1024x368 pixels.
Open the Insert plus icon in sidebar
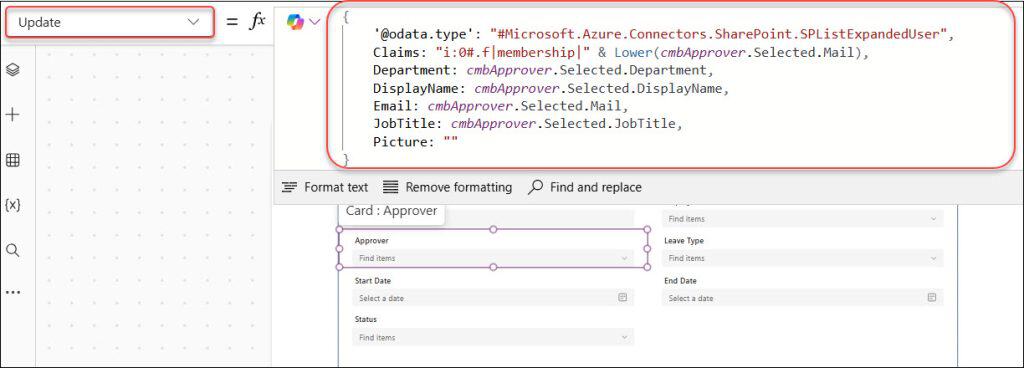point(12,115)
